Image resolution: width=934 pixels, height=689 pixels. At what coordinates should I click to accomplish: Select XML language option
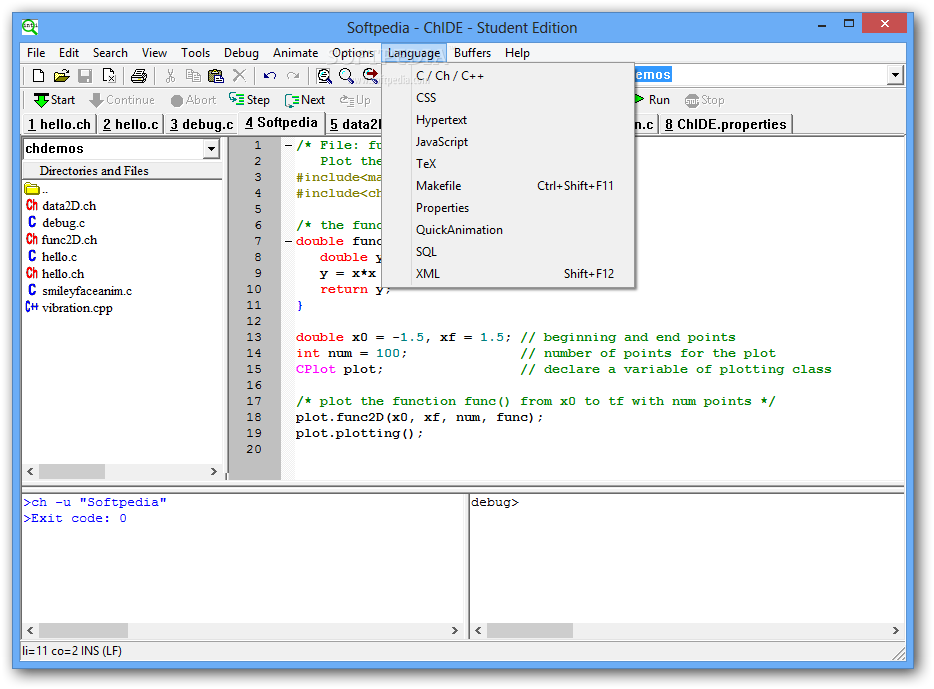coord(508,274)
